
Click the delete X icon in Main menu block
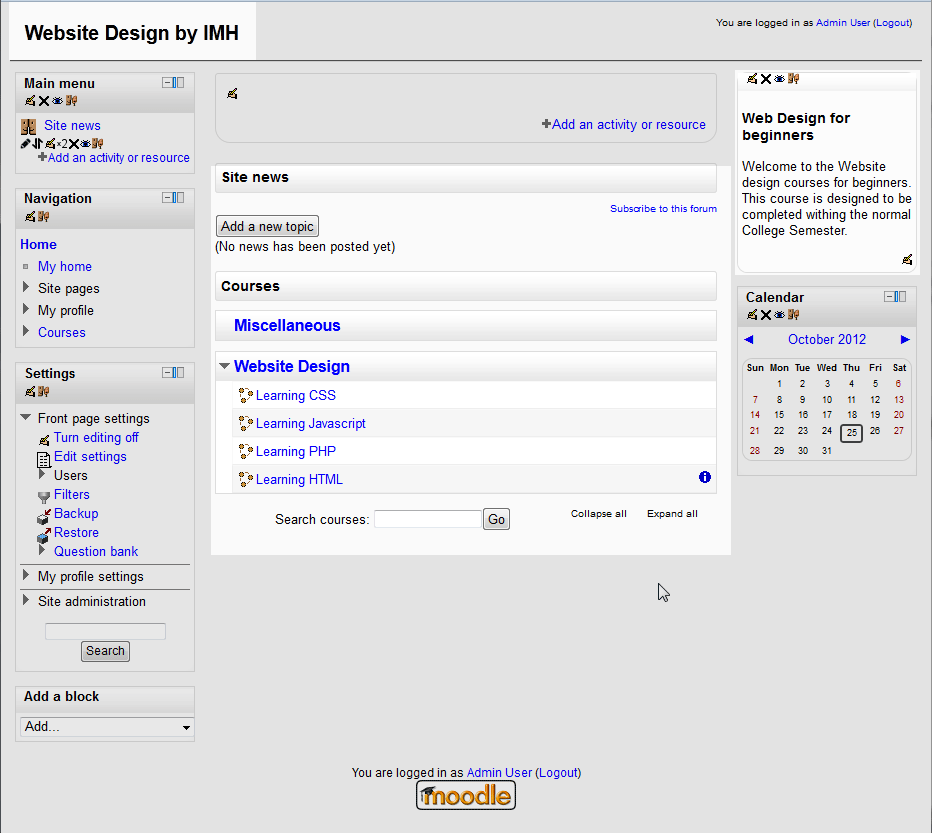[44, 101]
